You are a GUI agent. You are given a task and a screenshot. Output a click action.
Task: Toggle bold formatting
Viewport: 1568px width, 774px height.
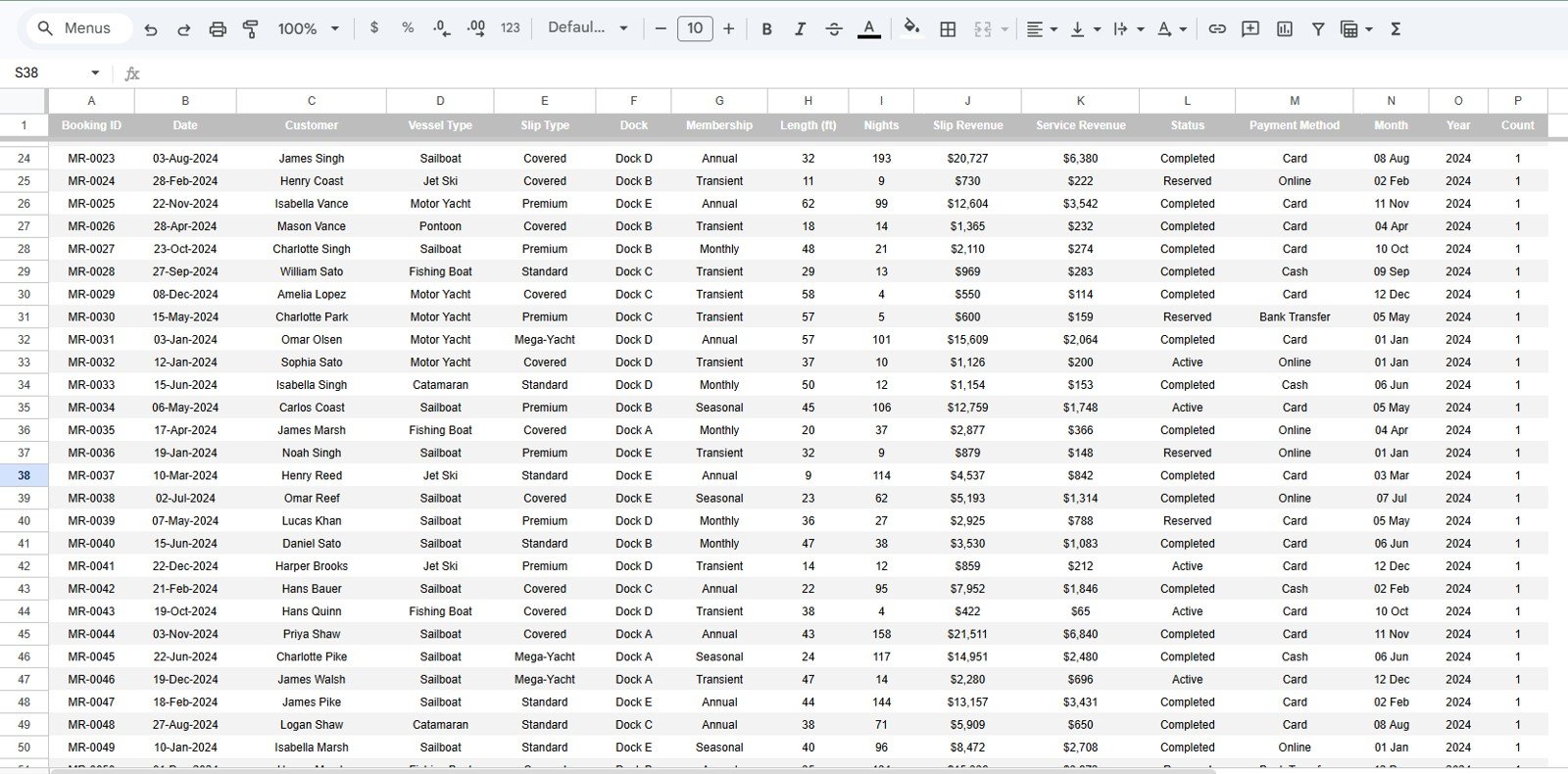point(766,29)
